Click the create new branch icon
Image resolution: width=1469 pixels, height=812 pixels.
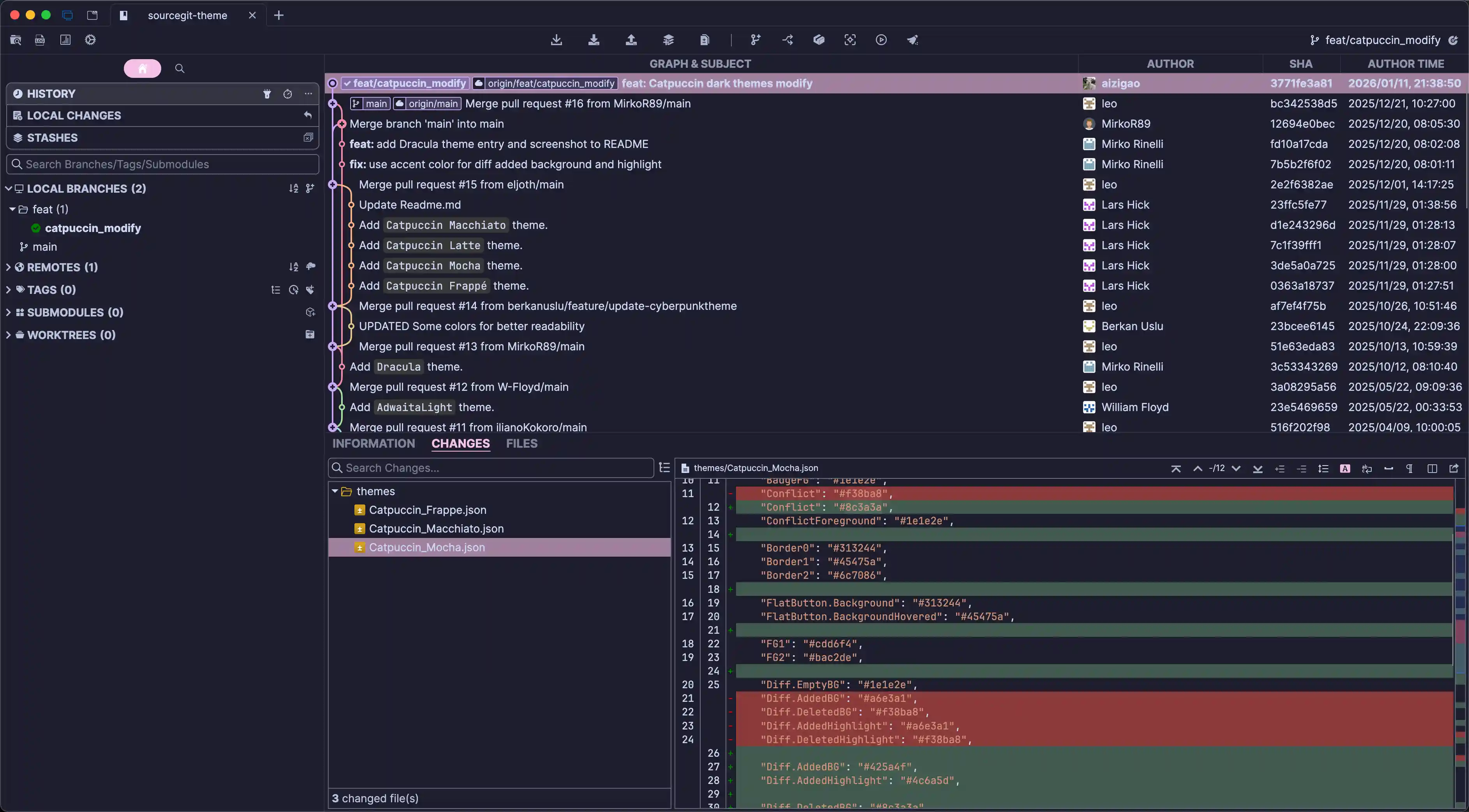pos(756,40)
